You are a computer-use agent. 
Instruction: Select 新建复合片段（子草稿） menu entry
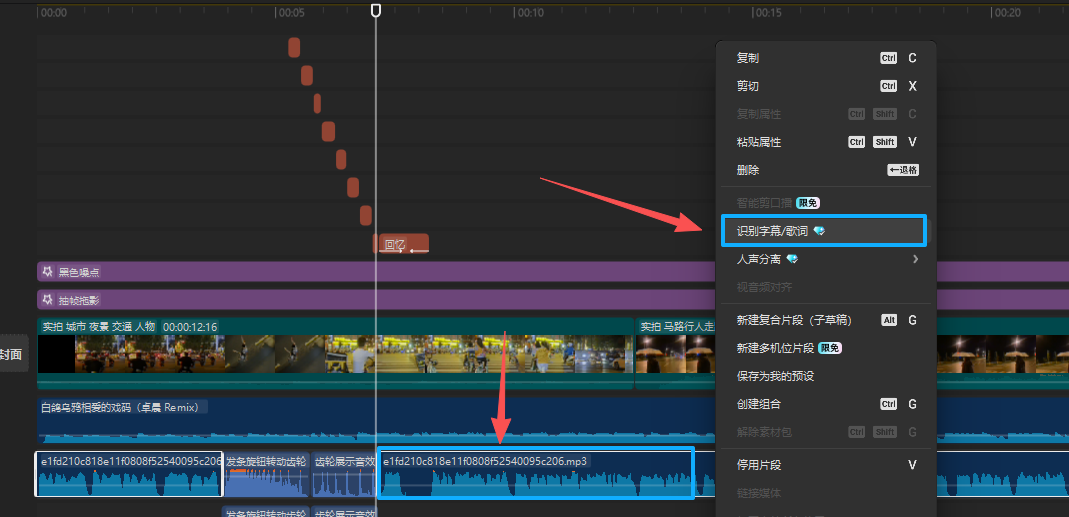tap(794, 320)
